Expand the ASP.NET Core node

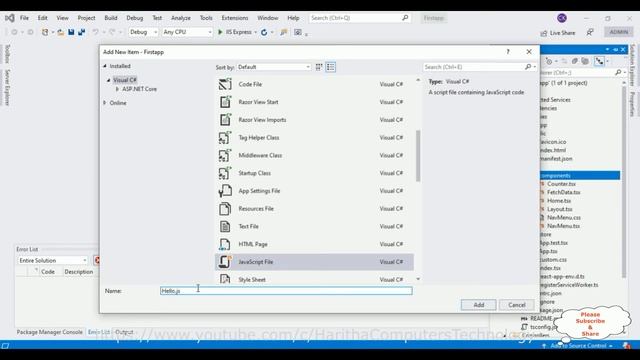click(117, 89)
